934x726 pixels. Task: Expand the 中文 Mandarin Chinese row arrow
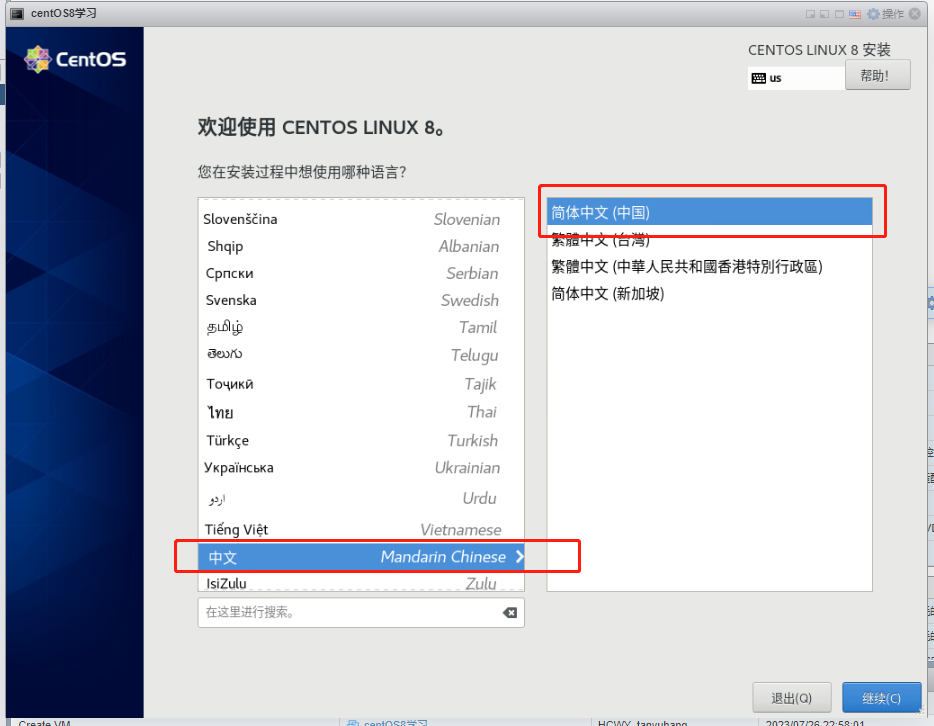point(519,557)
